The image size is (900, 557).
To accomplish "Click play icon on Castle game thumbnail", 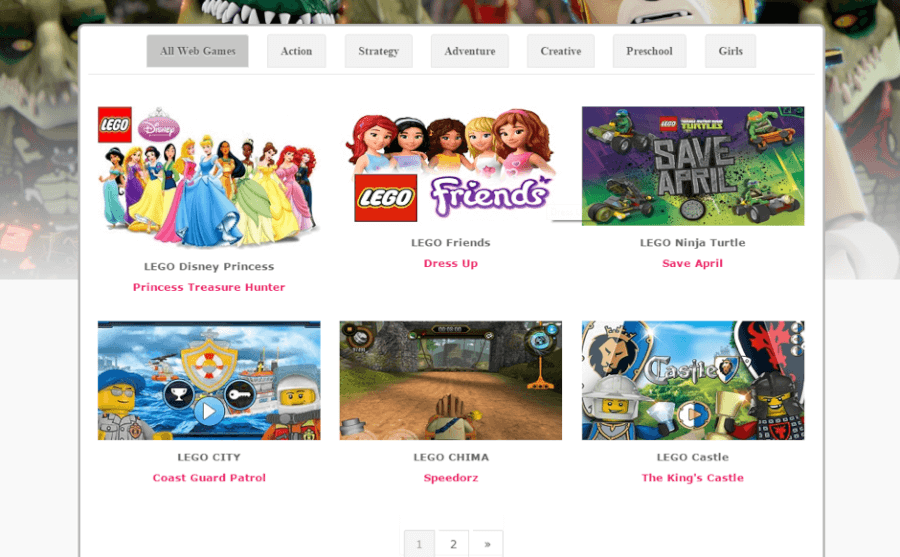I will pyautogui.click(x=693, y=414).
